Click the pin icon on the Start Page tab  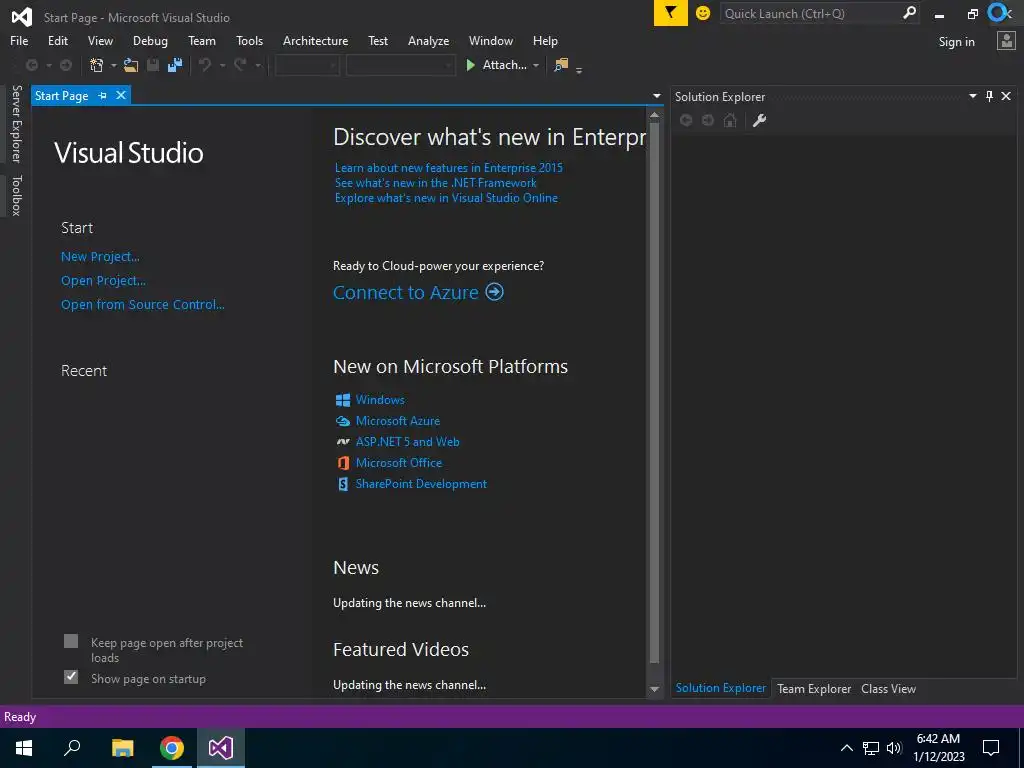[x=103, y=95]
